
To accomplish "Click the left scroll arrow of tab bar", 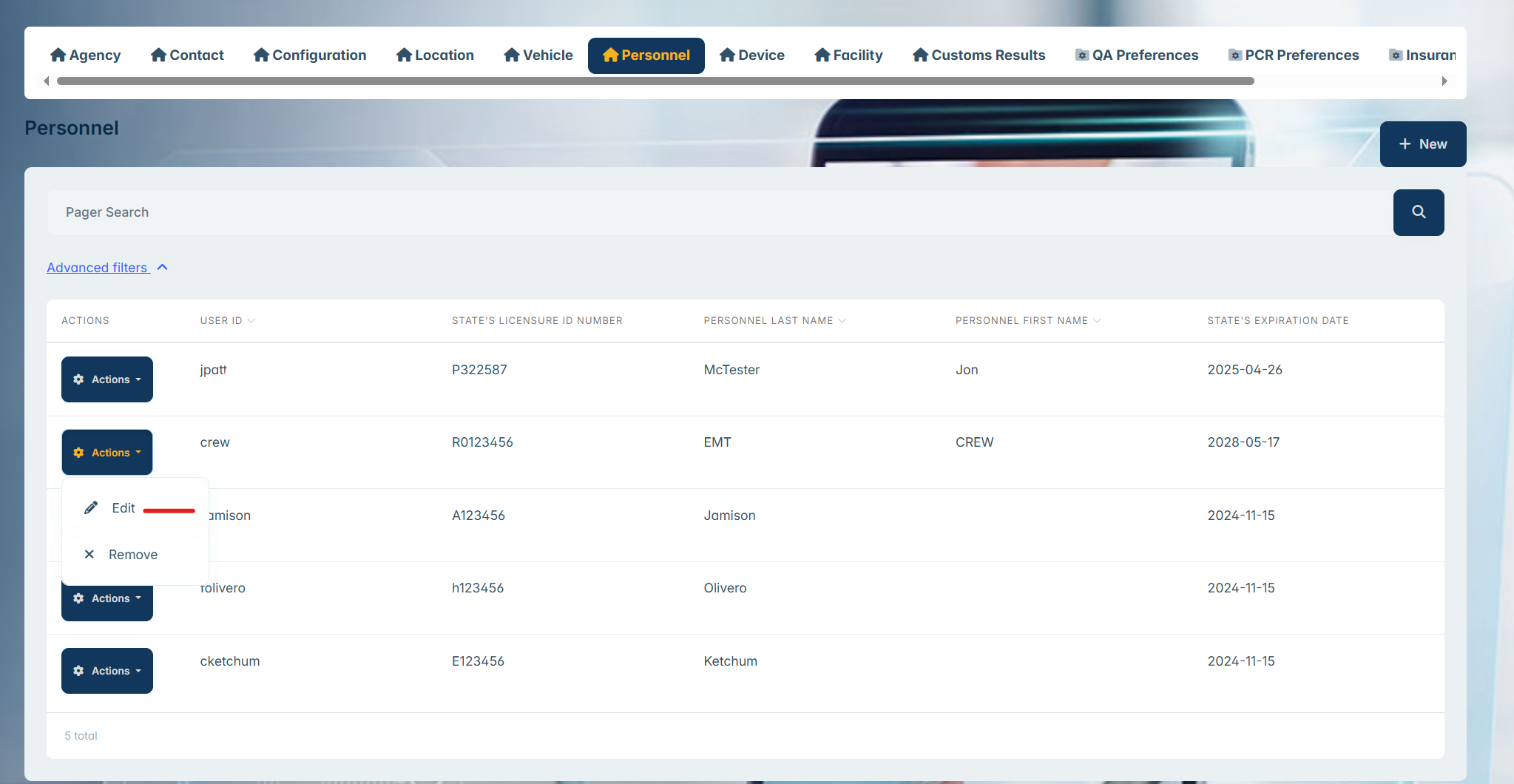I will point(47,81).
